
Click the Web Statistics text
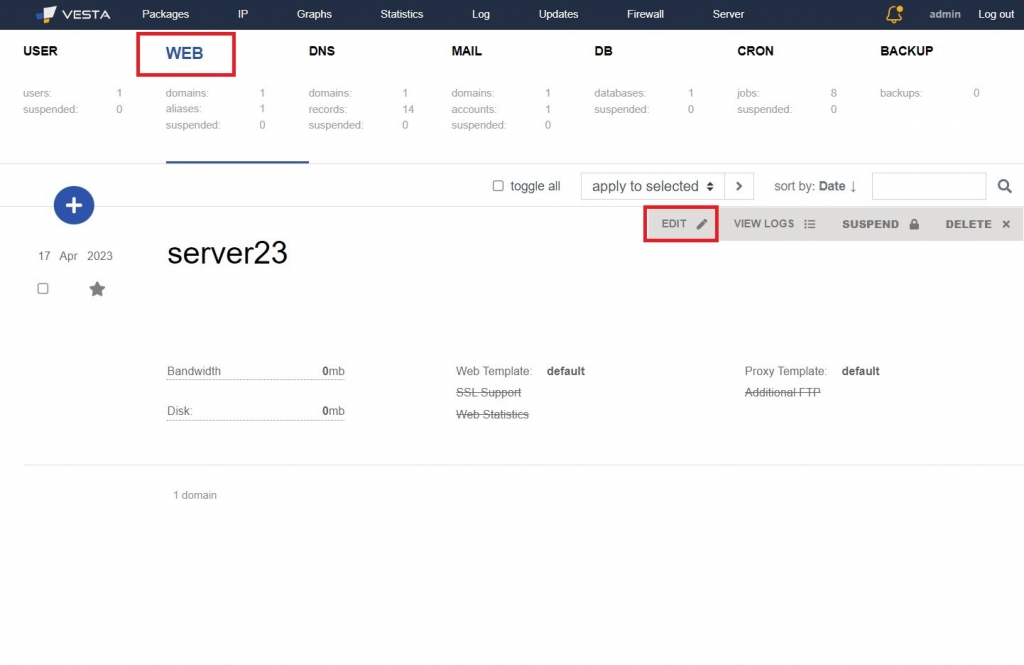pyautogui.click(x=492, y=414)
